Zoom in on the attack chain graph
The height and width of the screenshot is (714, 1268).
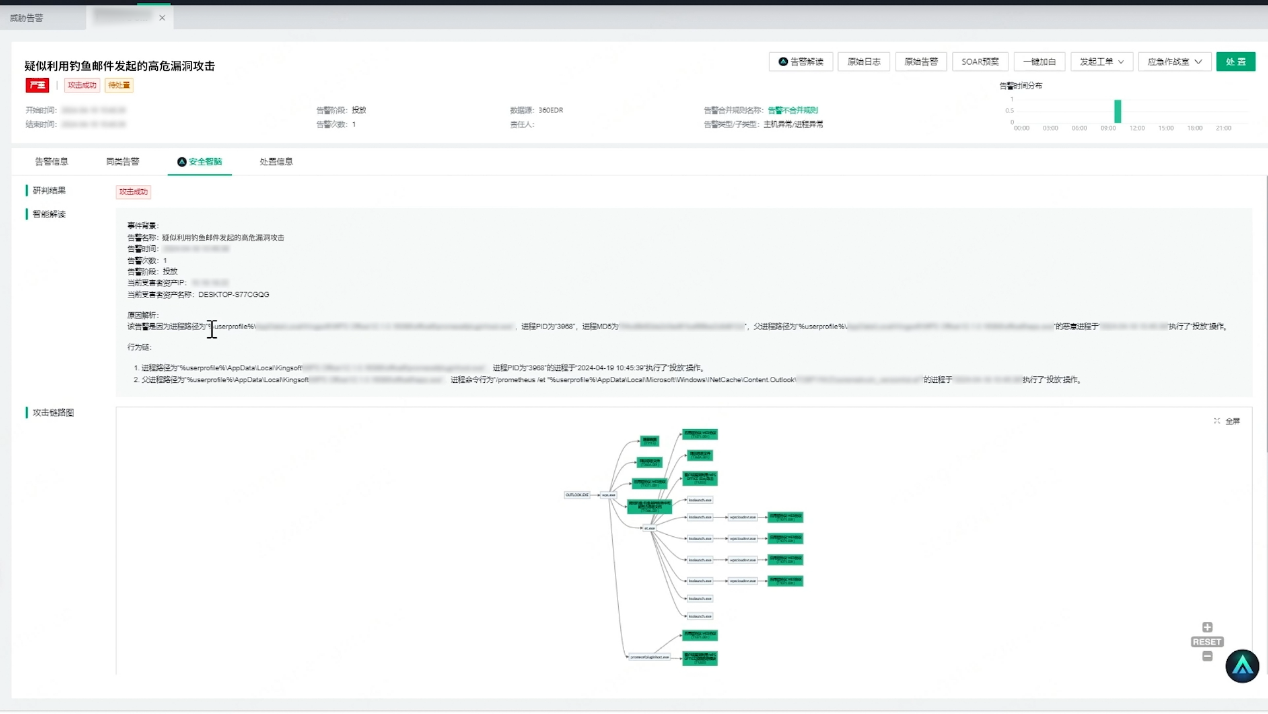pos(1207,628)
